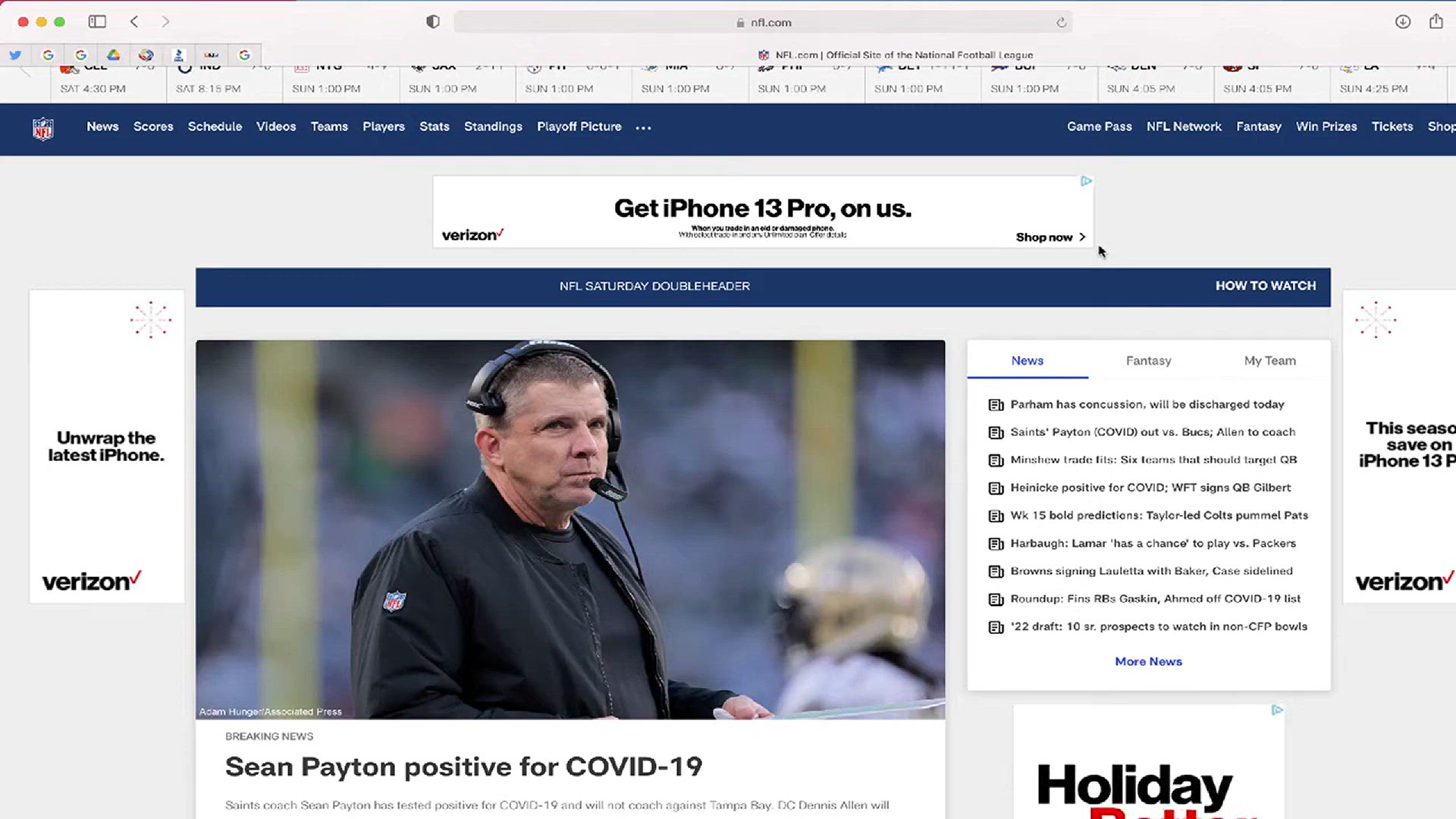
Task: Click the lock icon in the address bar
Action: (740, 23)
